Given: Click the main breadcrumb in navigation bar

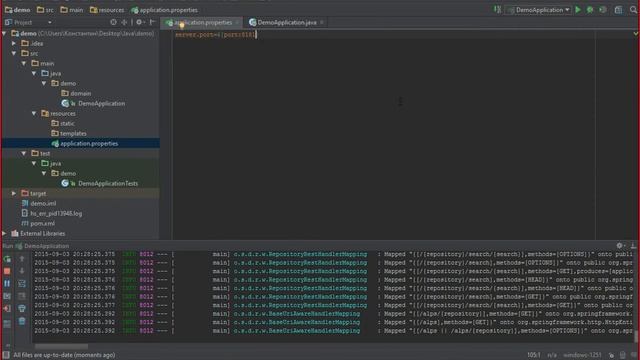Looking at the screenshot, I should click(x=71, y=10).
